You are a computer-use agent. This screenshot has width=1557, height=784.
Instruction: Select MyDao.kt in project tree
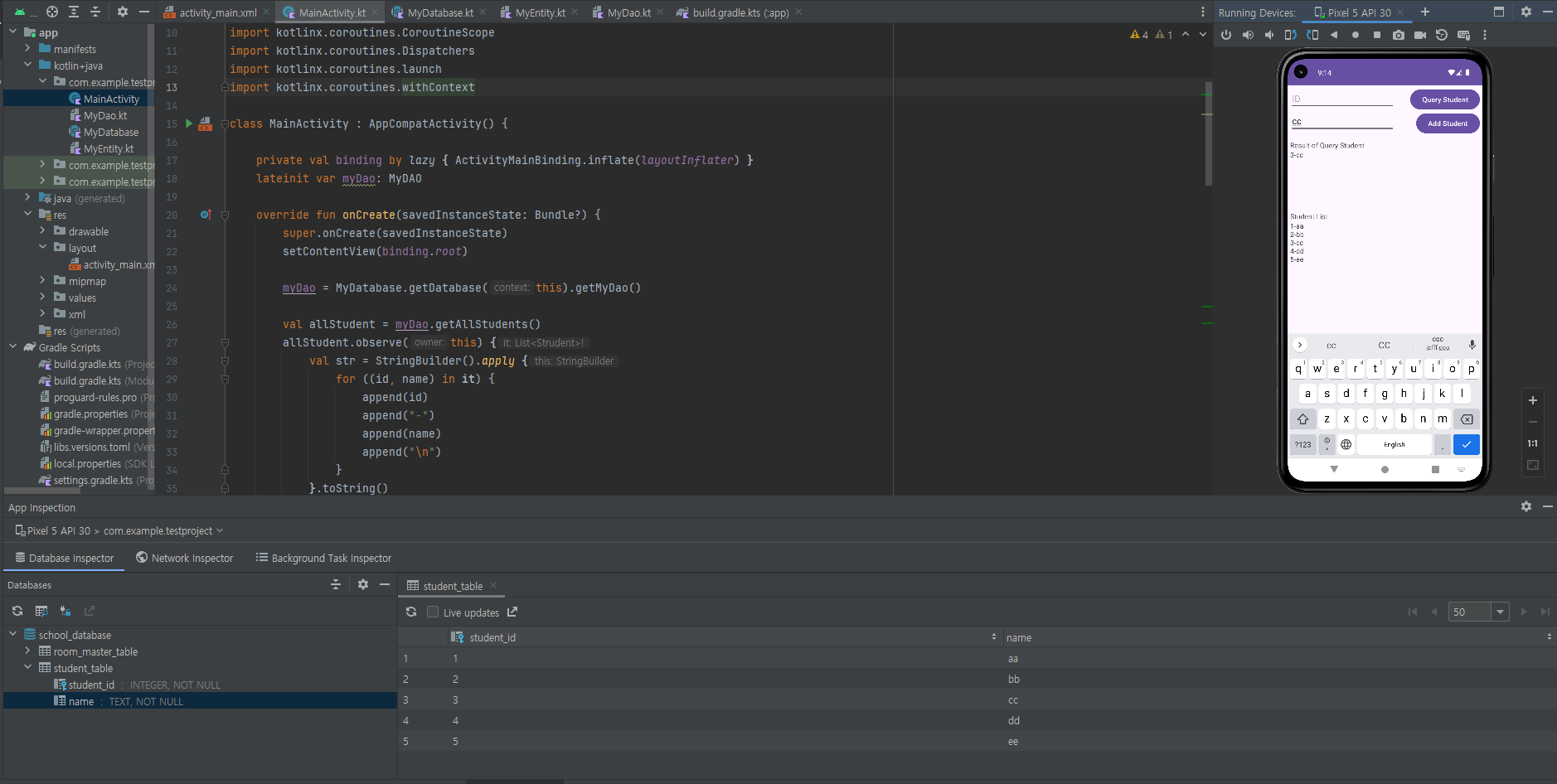pyautogui.click(x=104, y=115)
